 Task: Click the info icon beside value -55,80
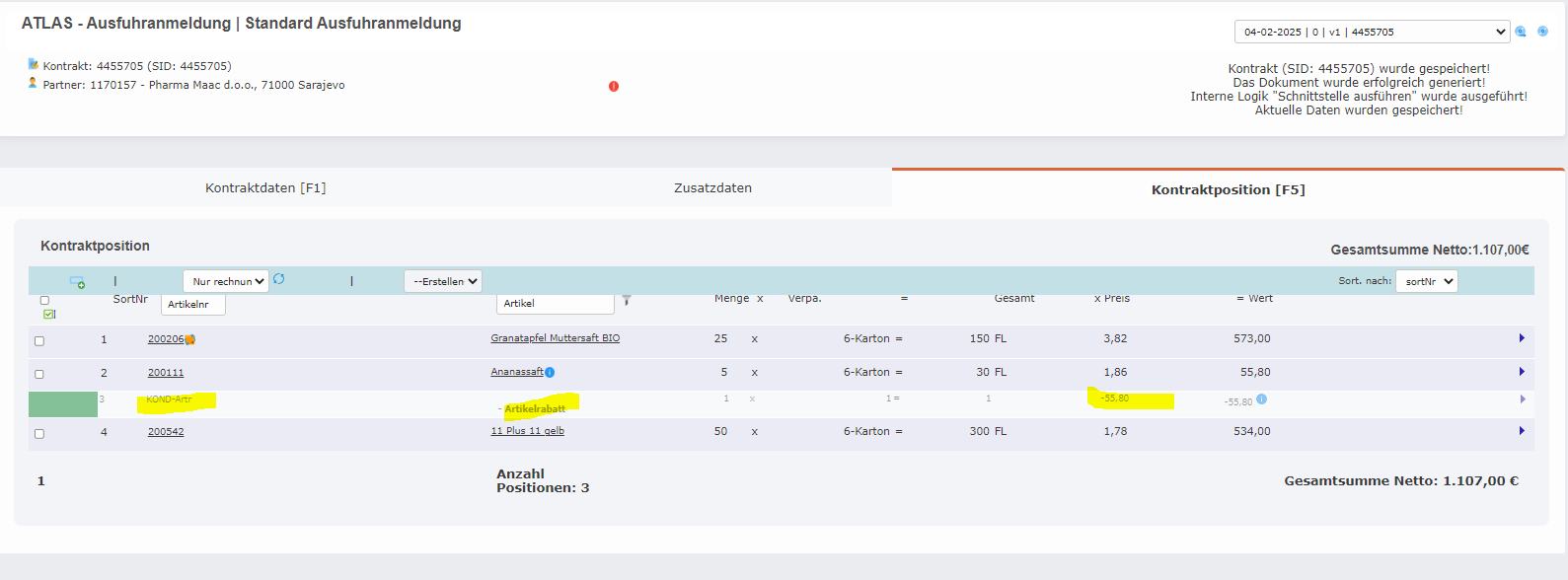click(x=1261, y=399)
